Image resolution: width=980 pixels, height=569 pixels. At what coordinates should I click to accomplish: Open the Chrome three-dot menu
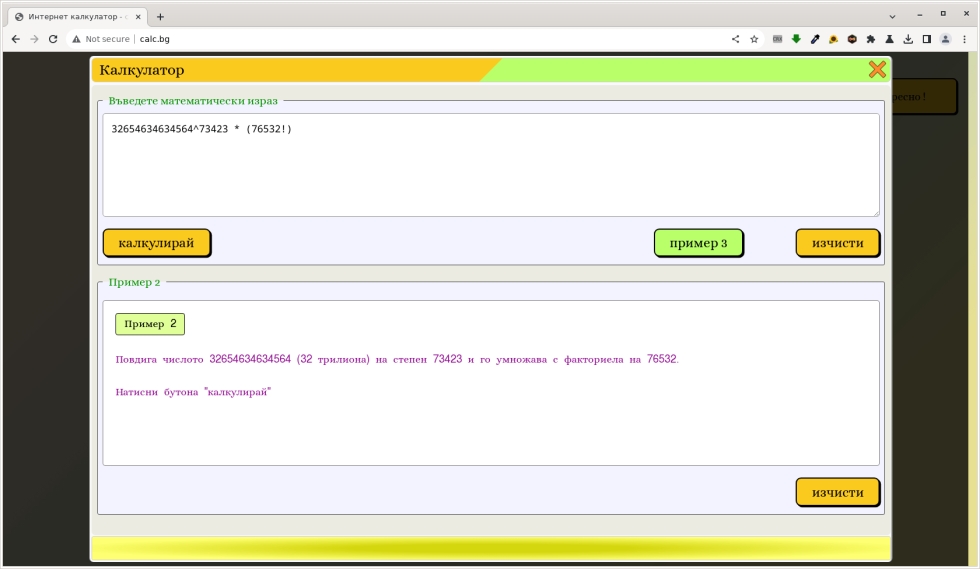pos(964,39)
